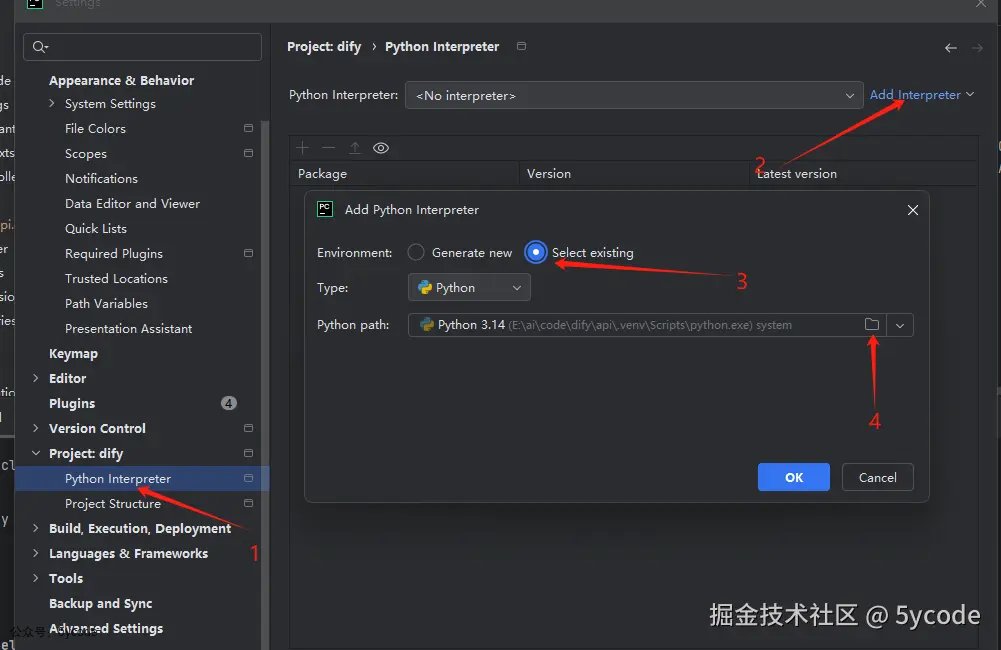Expand the Editor section

tap(36, 378)
